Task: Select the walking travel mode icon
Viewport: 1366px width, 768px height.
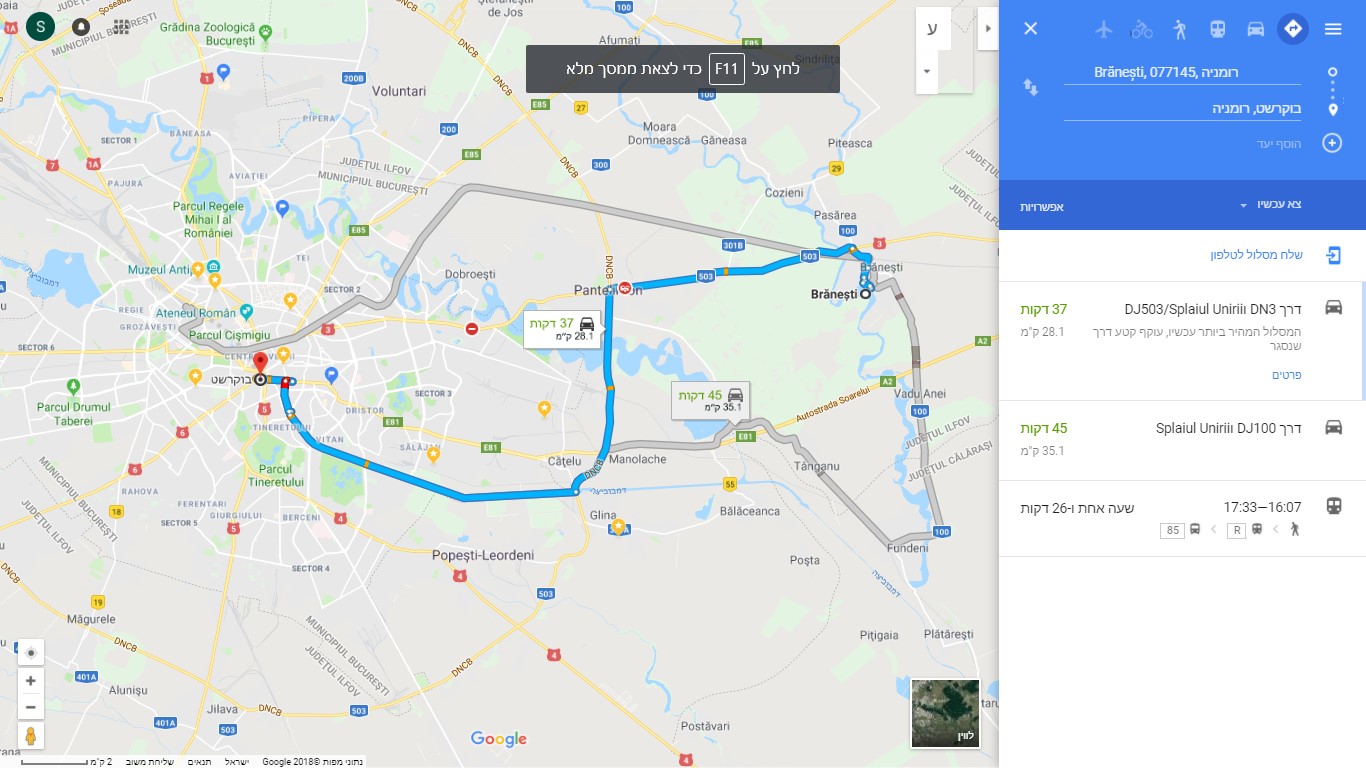Action: click(1180, 29)
